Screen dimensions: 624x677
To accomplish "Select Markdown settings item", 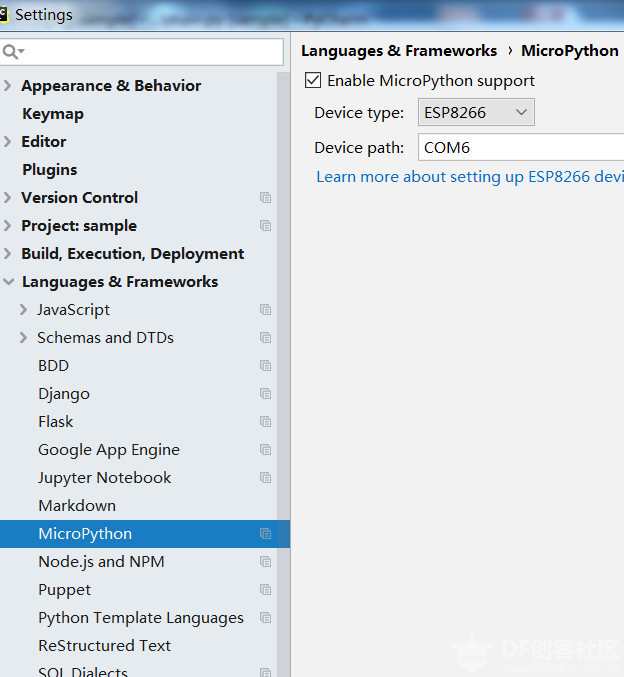I will pos(77,506).
